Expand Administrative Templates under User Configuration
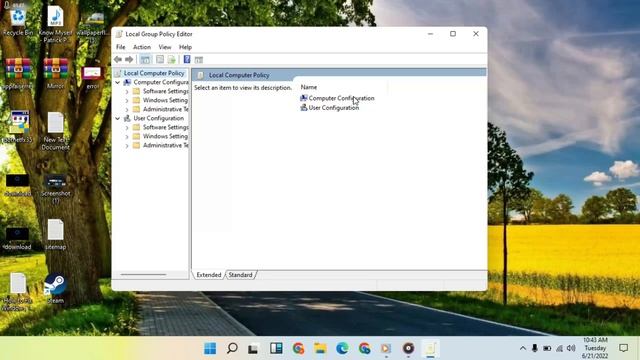This screenshot has width=640, height=360. [127, 145]
